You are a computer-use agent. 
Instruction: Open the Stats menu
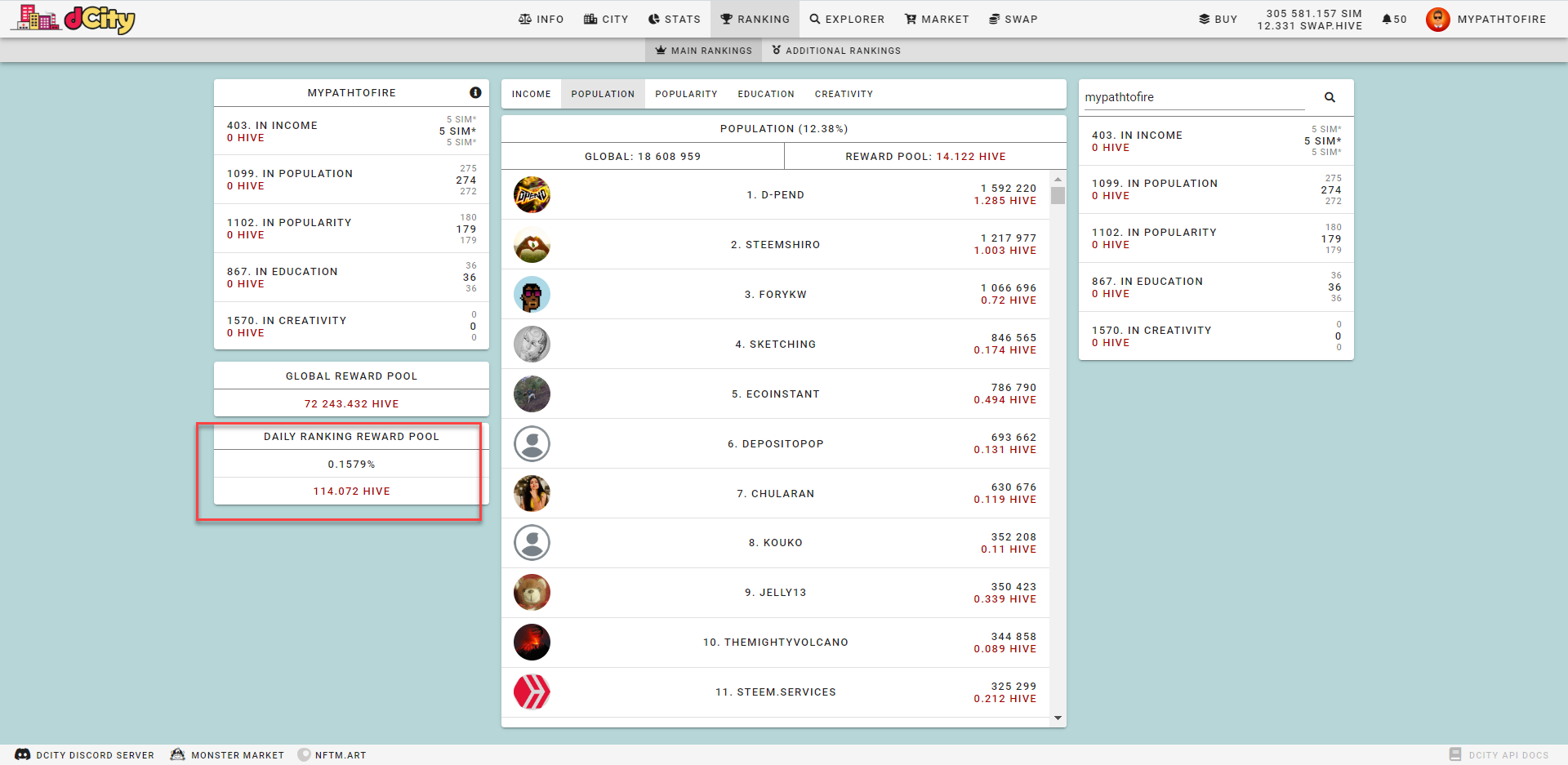coord(674,19)
